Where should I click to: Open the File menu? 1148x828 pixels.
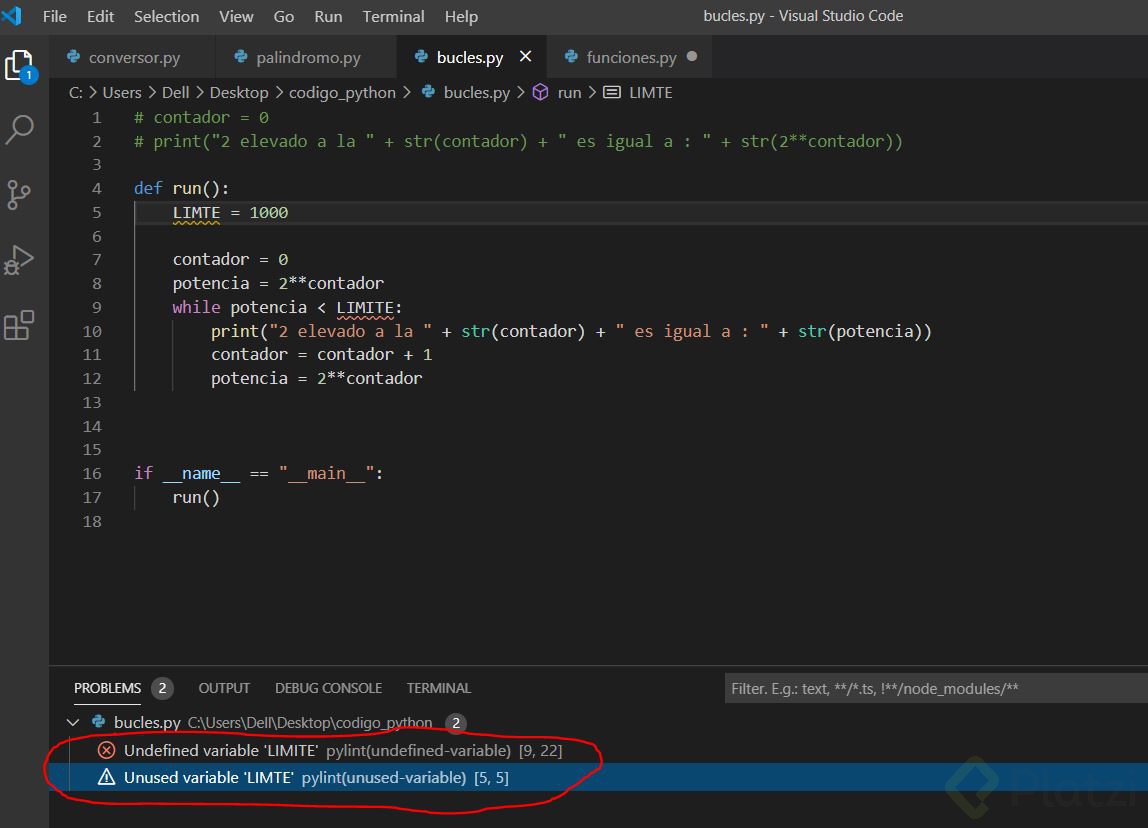54,16
